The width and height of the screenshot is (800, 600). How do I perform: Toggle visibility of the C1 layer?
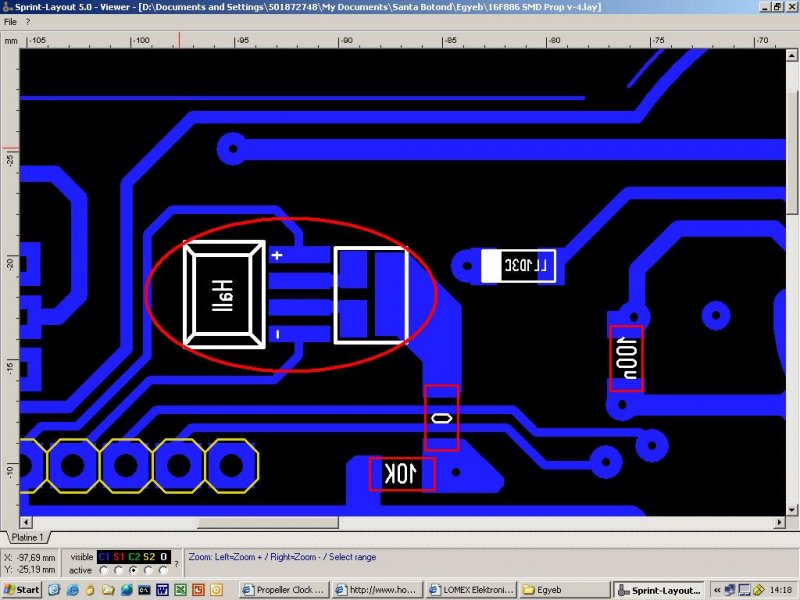pyautogui.click(x=104, y=557)
